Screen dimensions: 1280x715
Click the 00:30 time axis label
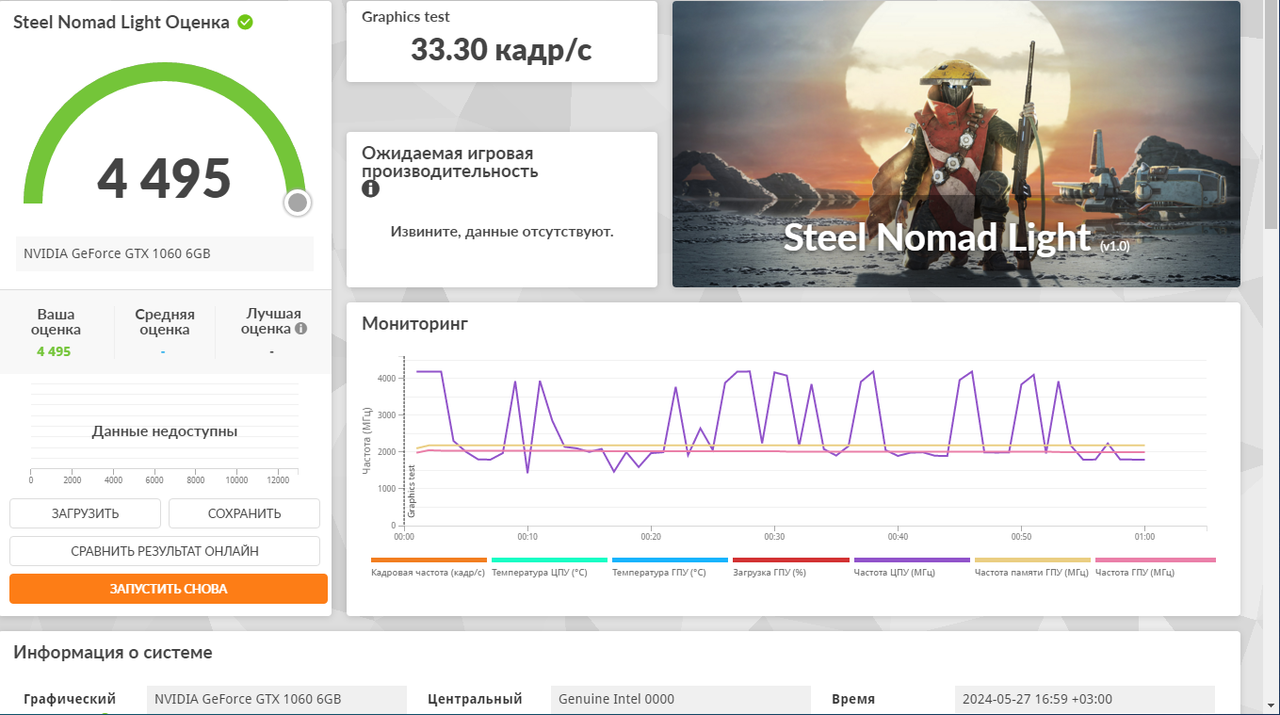click(x=774, y=536)
